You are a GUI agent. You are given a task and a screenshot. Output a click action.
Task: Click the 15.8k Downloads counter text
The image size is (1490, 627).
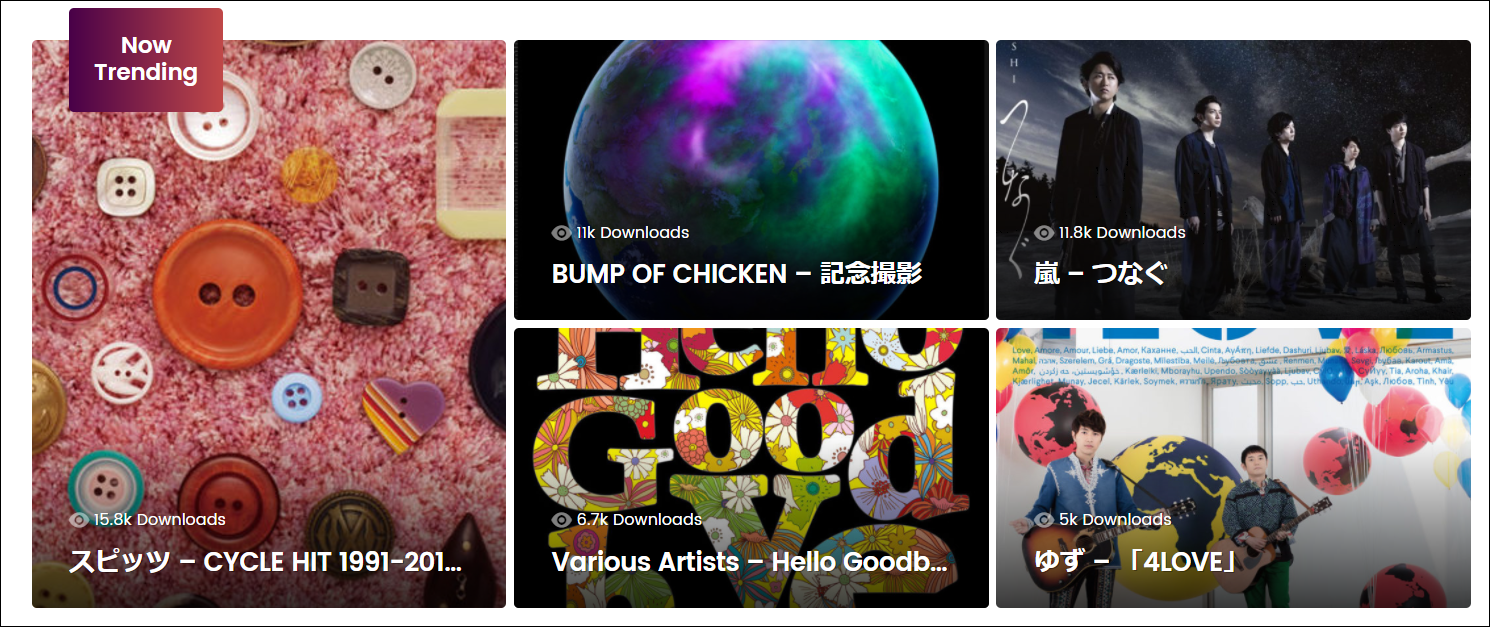[x=159, y=520]
